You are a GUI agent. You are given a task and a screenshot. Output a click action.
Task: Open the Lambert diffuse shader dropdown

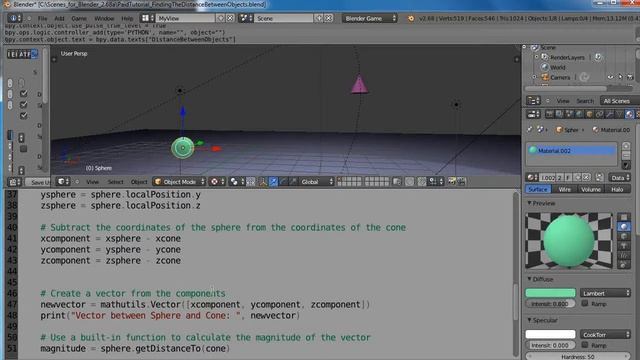coord(605,293)
